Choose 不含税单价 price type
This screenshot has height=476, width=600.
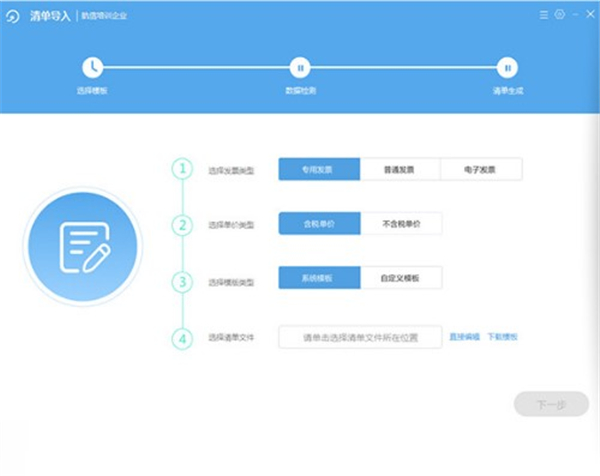pyautogui.click(x=400, y=225)
